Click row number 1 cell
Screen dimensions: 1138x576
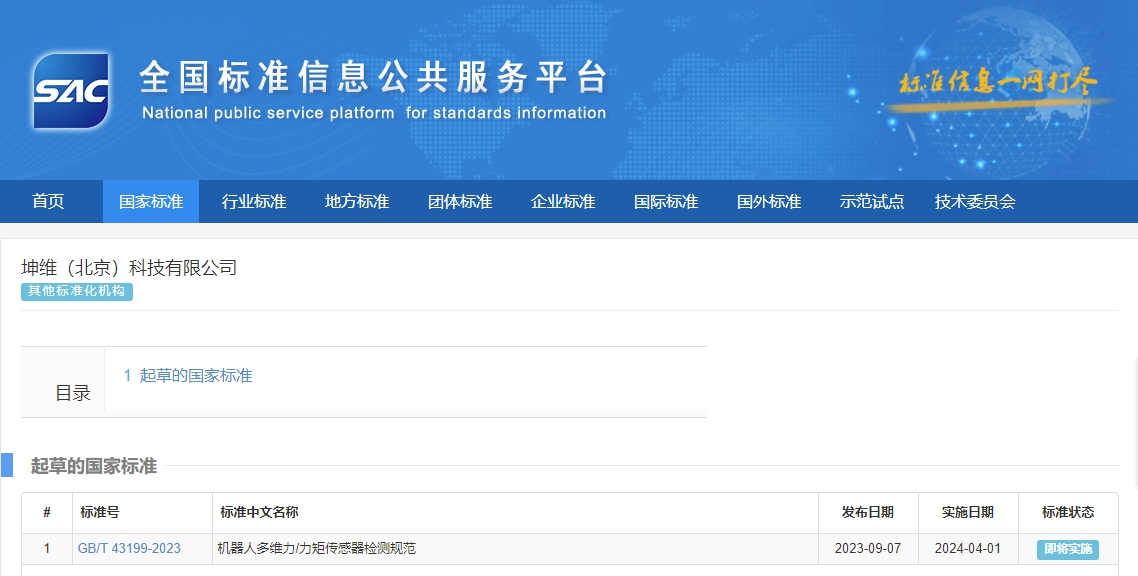tap(46, 548)
